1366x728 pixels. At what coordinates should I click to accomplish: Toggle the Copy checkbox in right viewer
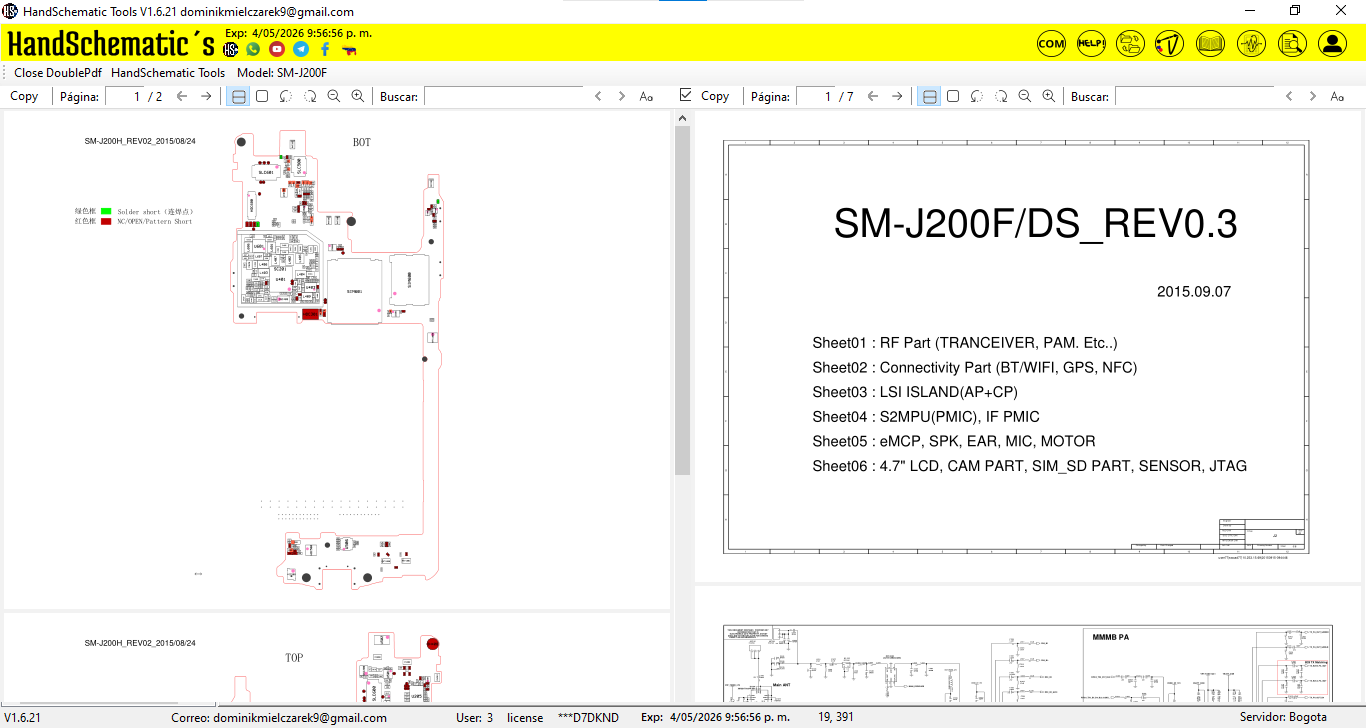[685, 95]
